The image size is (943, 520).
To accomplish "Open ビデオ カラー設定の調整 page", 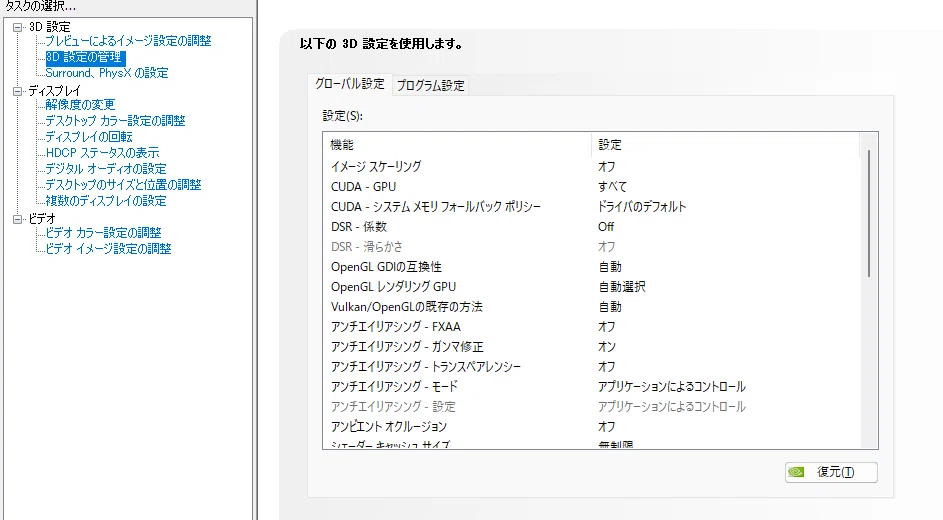I will (103, 233).
